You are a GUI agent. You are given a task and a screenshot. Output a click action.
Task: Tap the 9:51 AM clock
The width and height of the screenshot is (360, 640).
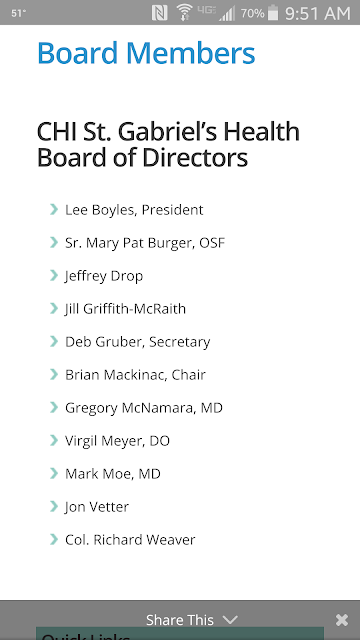point(318,13)
